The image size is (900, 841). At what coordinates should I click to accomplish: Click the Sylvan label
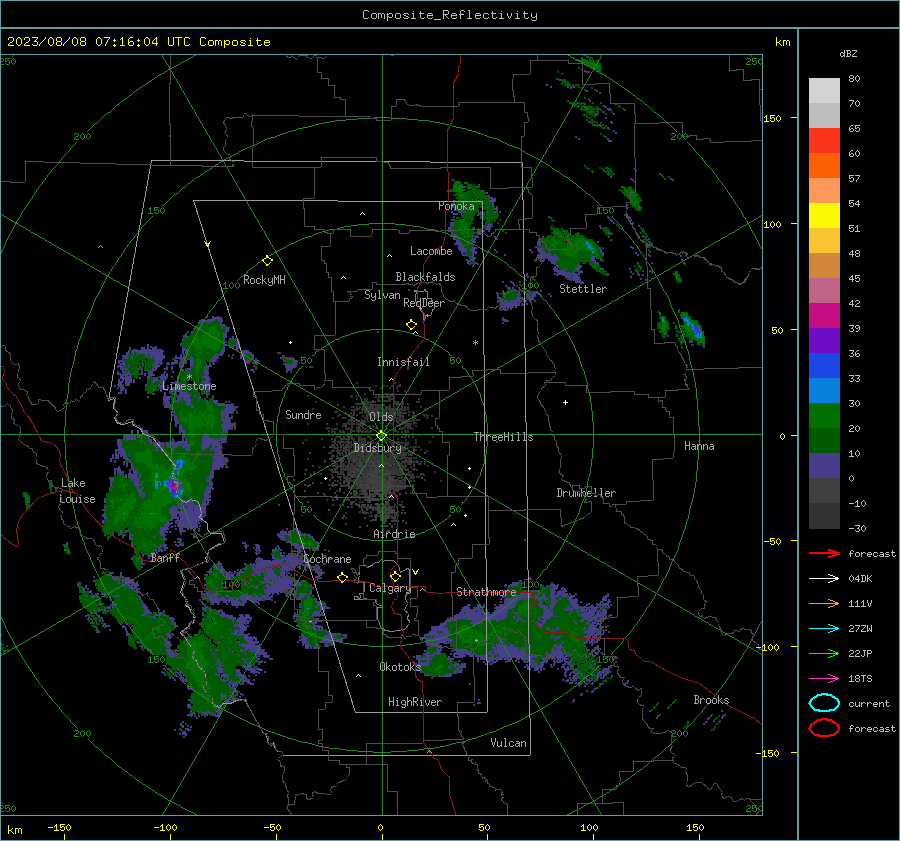[382, 295]
